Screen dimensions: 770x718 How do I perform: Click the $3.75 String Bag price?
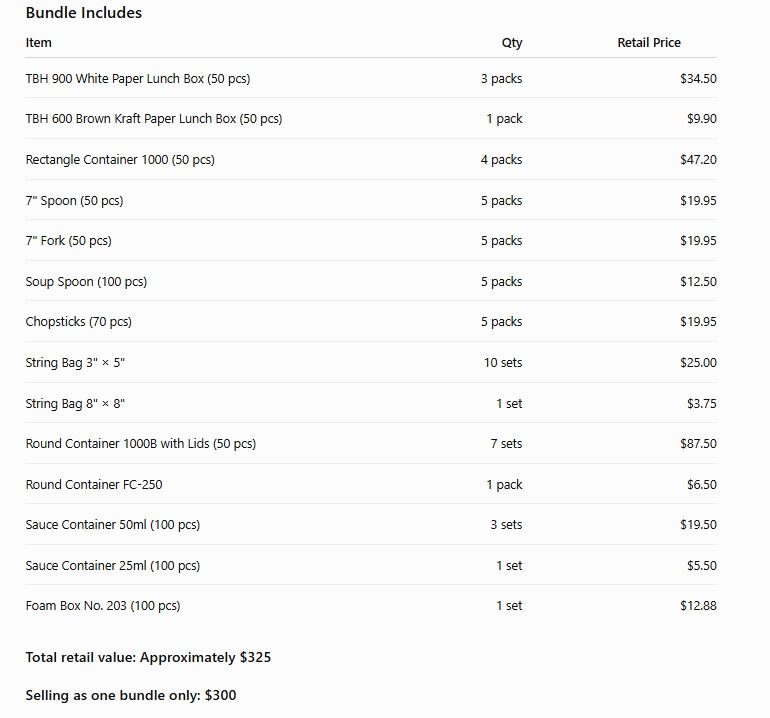701,404
